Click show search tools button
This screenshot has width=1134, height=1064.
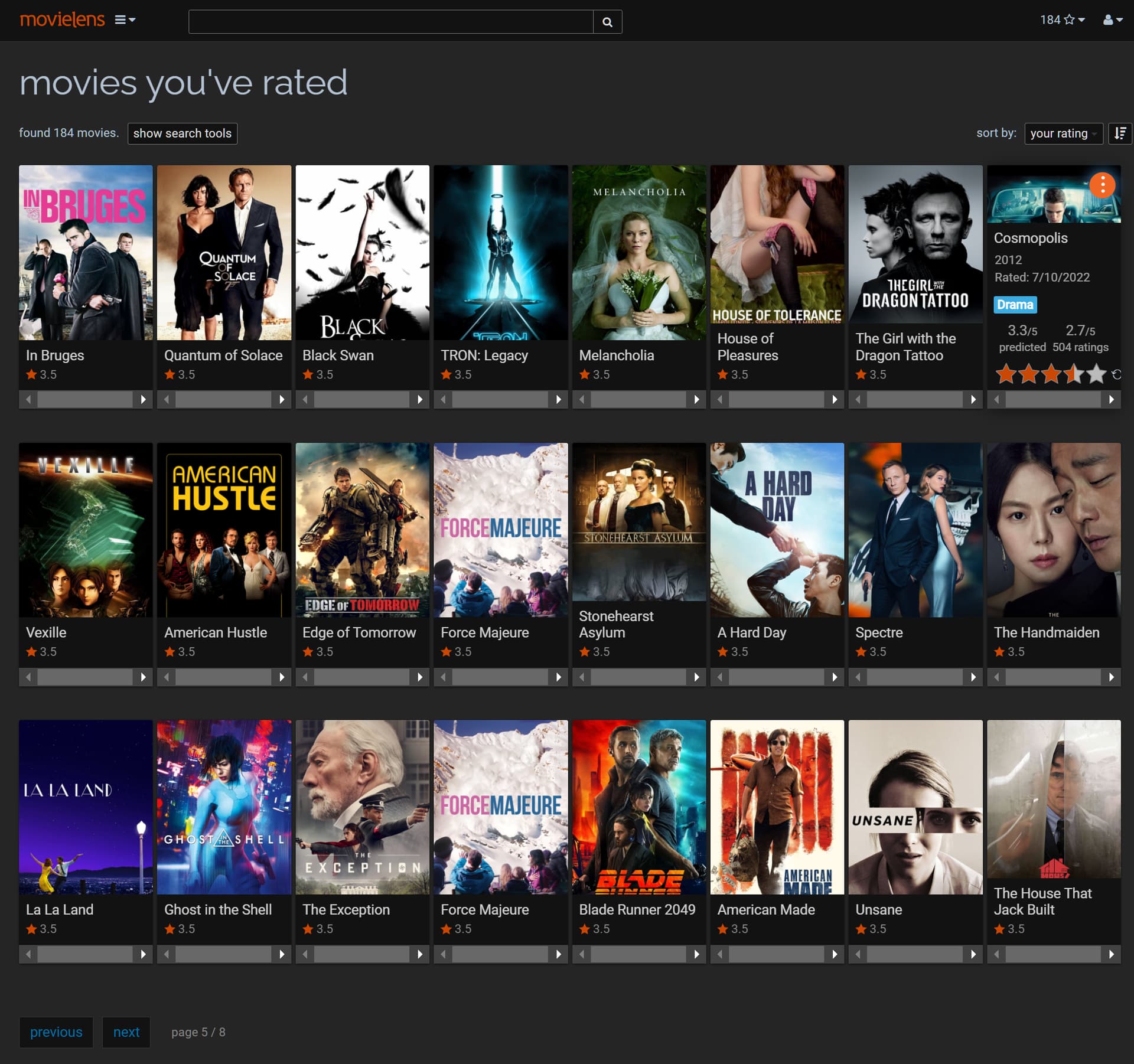tap(183, 133)
